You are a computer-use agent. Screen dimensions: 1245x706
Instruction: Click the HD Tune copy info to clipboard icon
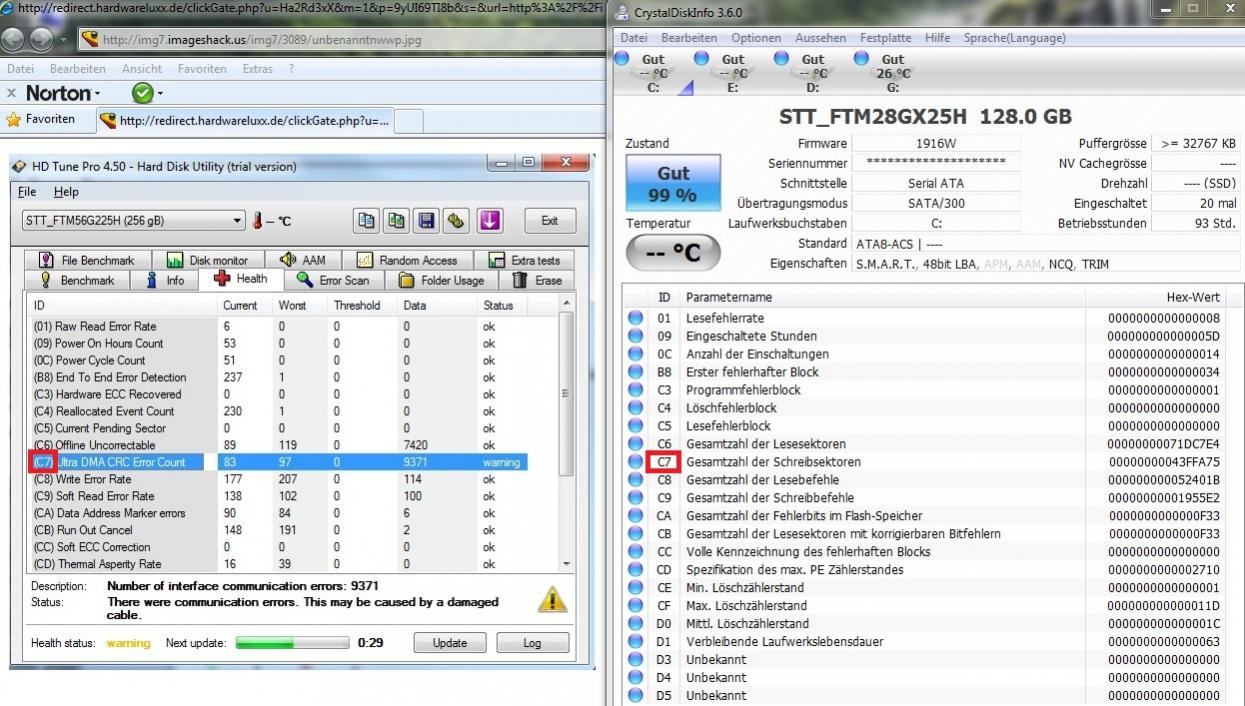(x=366, y=221)
